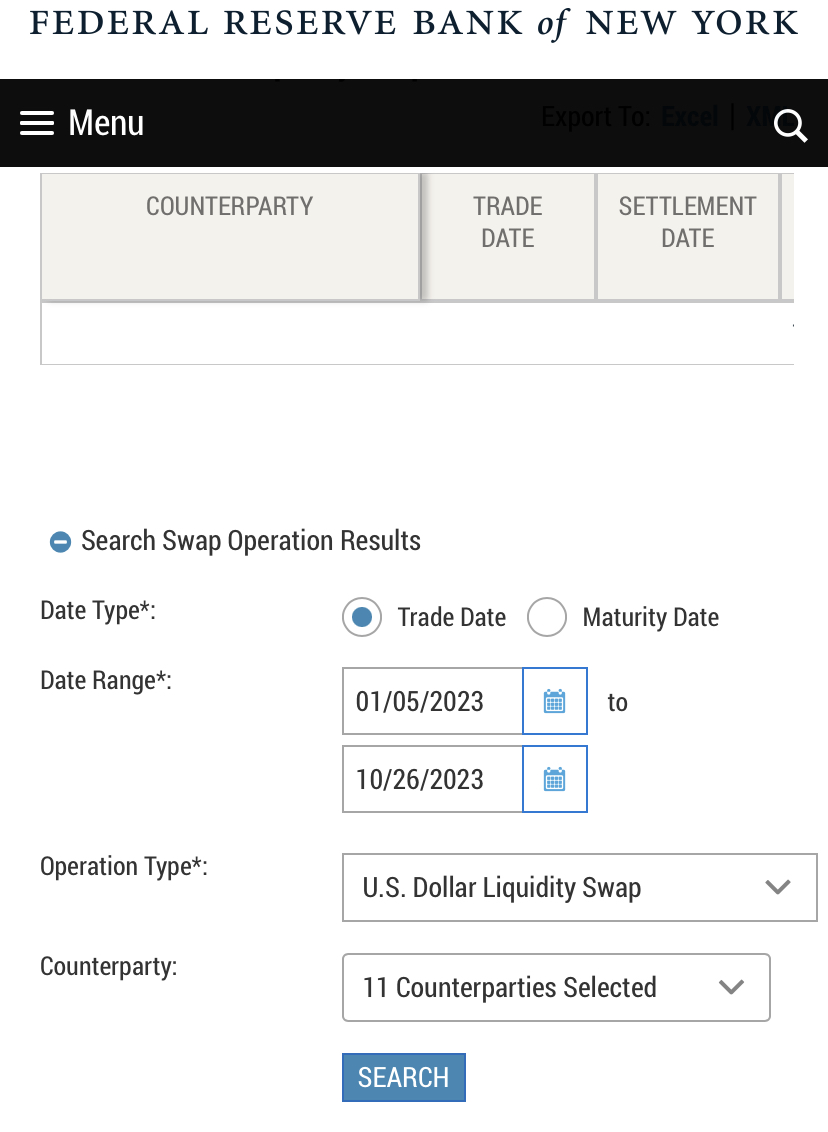The height and width of the screenshot is (1132, 828).
Task: Click the search magnifier icon
Action: click(790, 126)
